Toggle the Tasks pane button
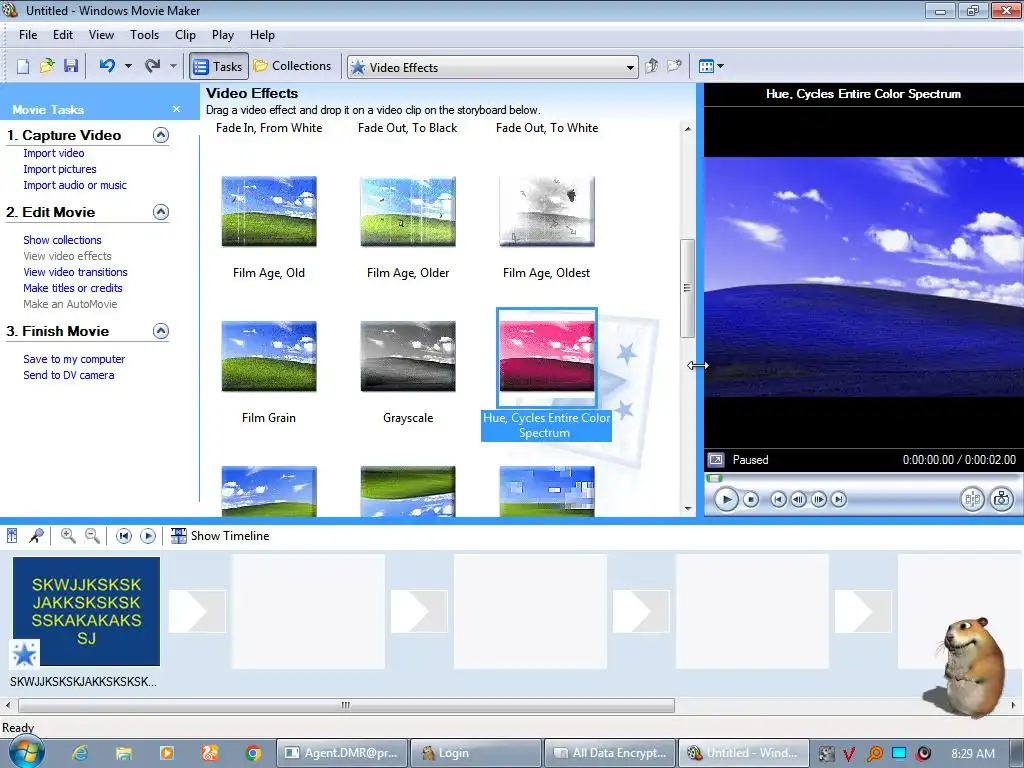This screenshot has width=1024, height=768. pos(219,66)
